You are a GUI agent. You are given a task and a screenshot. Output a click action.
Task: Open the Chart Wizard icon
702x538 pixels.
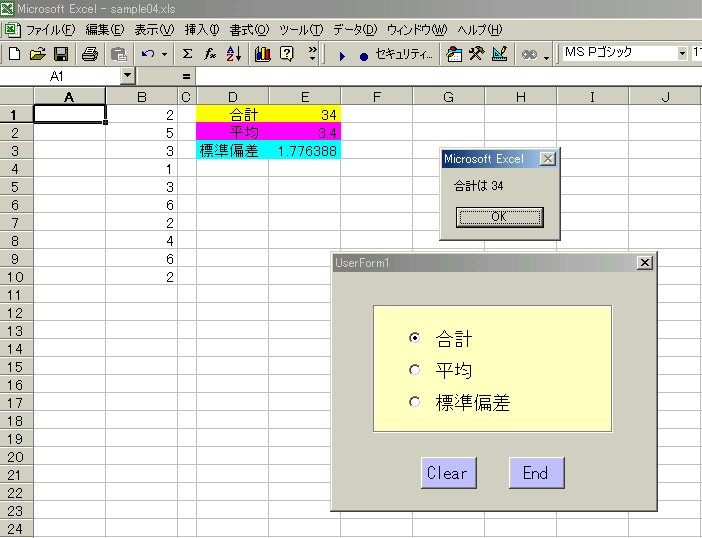(263, 54)
